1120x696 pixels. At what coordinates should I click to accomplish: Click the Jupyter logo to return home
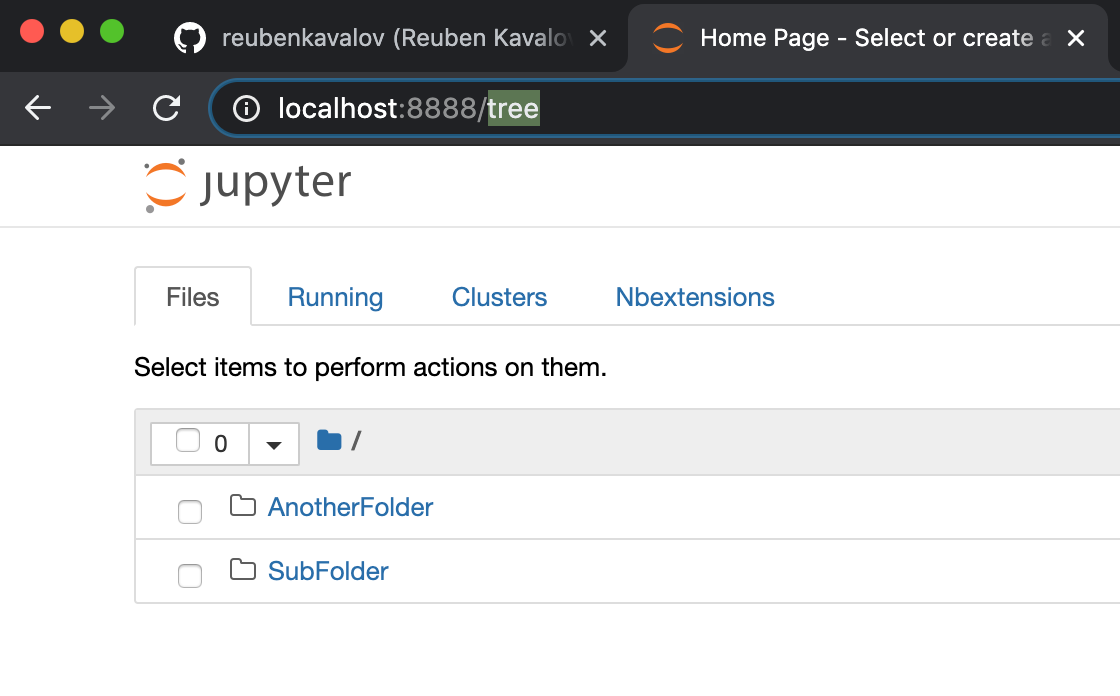tap(245, 183)
